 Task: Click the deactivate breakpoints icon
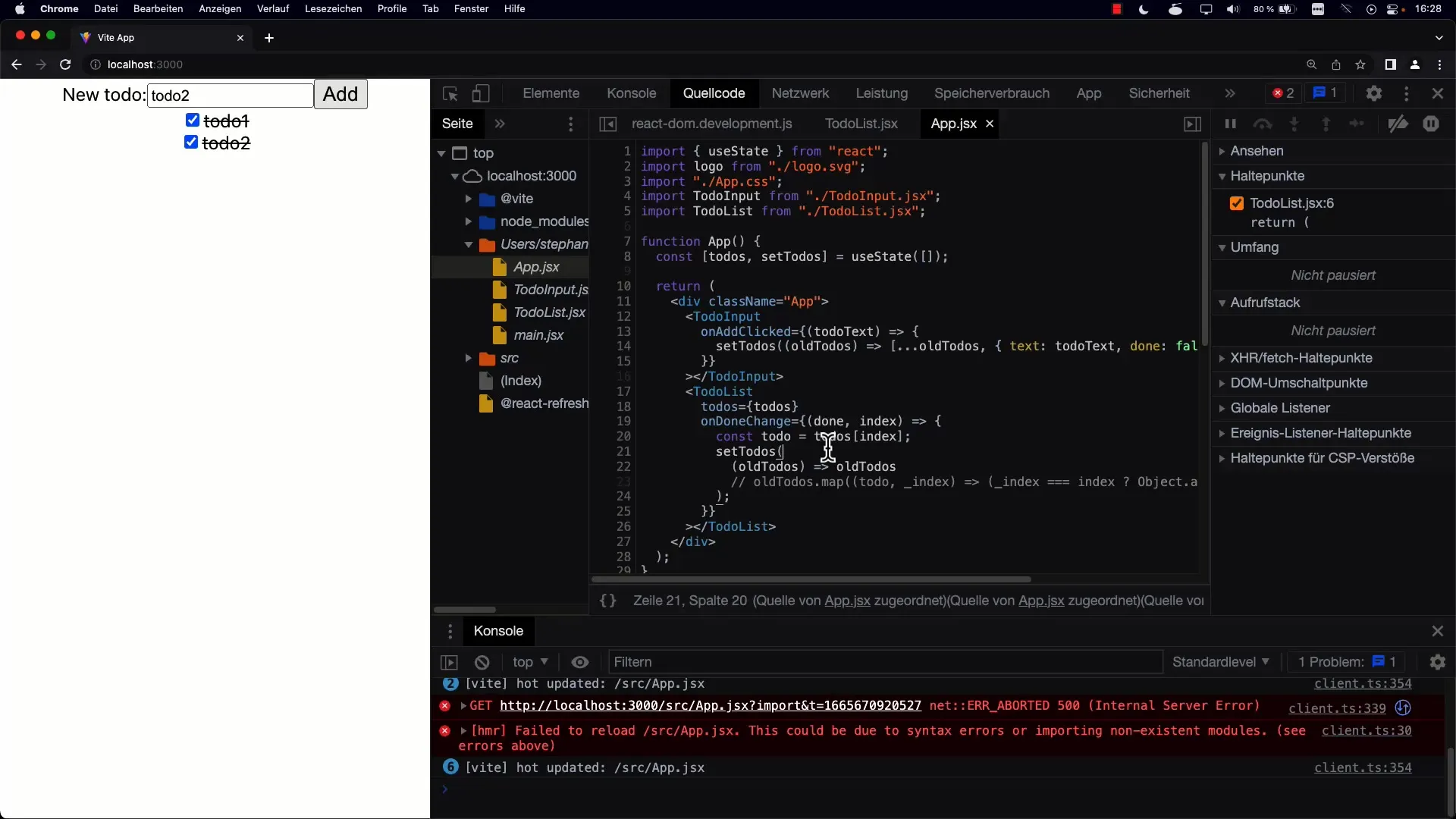tap(1399, 123)
